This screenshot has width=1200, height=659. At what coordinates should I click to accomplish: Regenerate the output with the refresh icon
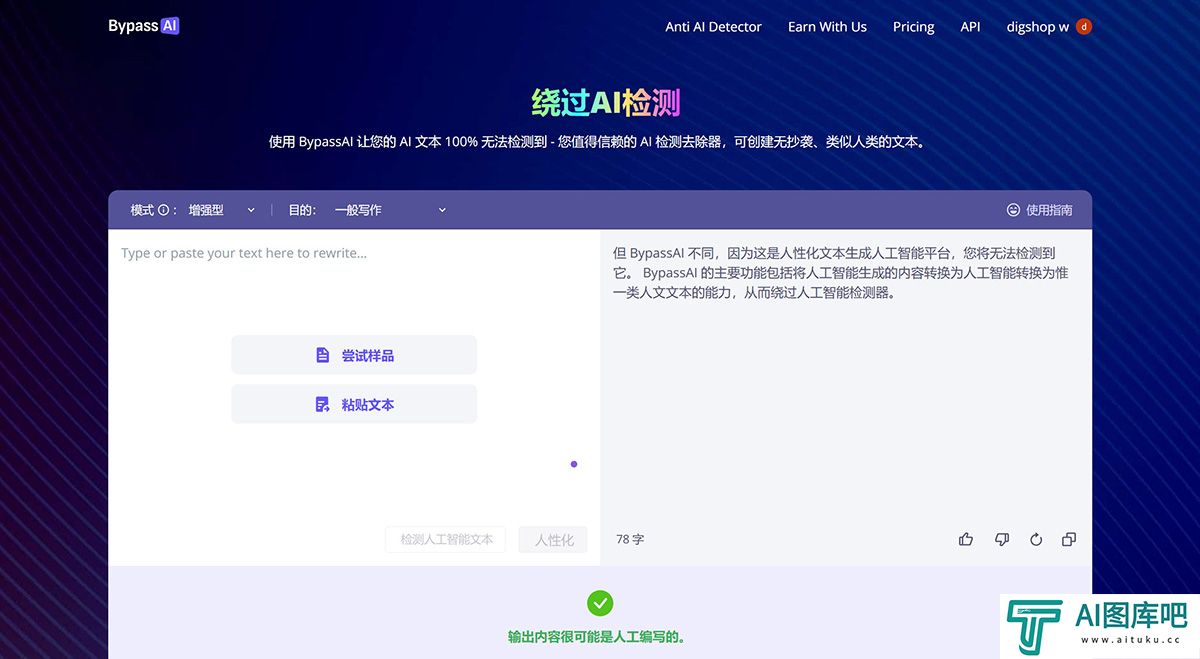pyautogui.click(x=1036, y=539)
